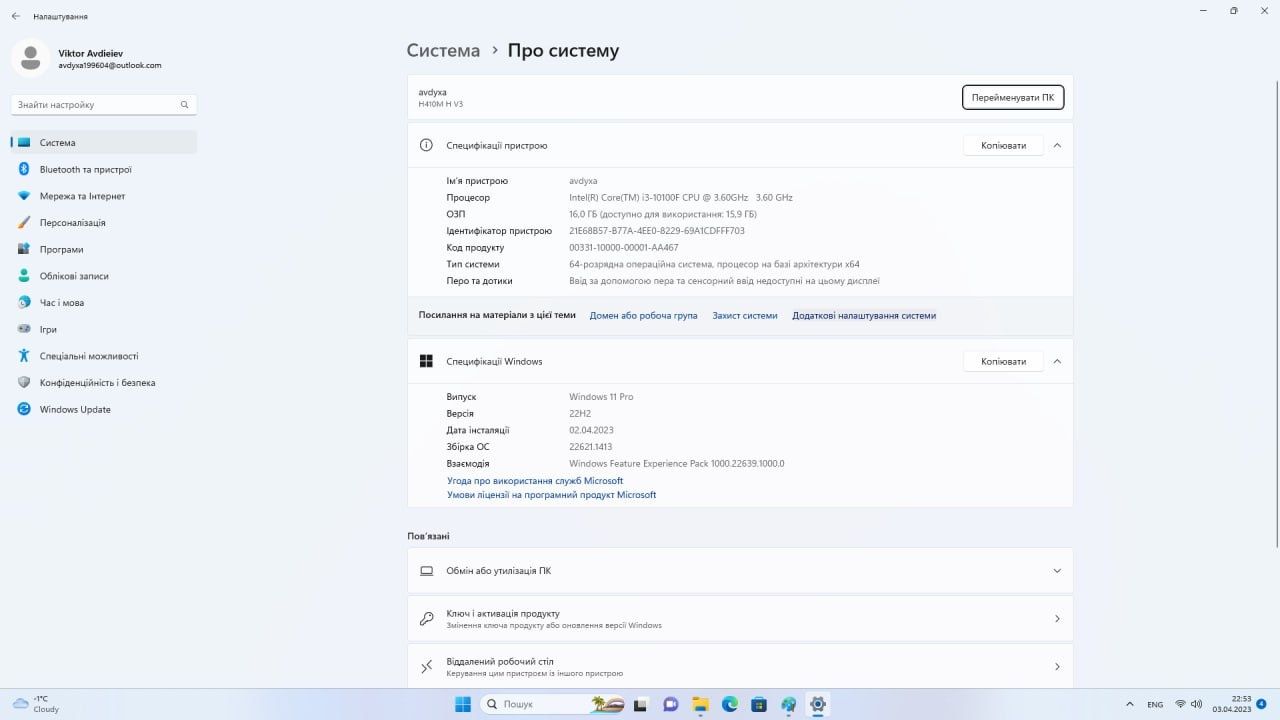Click the user profile avatar picture
The image size is (1280, 720).
30,58
